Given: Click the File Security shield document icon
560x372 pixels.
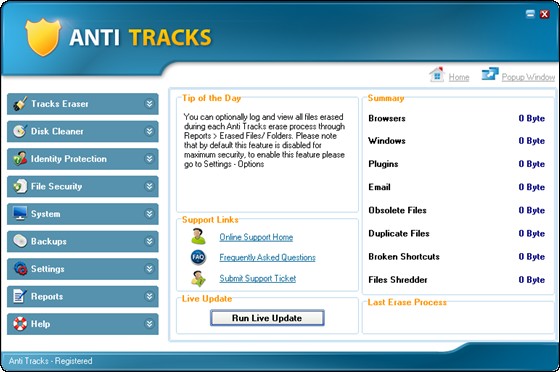Looking at the screenshot, I should pos(20,186).
